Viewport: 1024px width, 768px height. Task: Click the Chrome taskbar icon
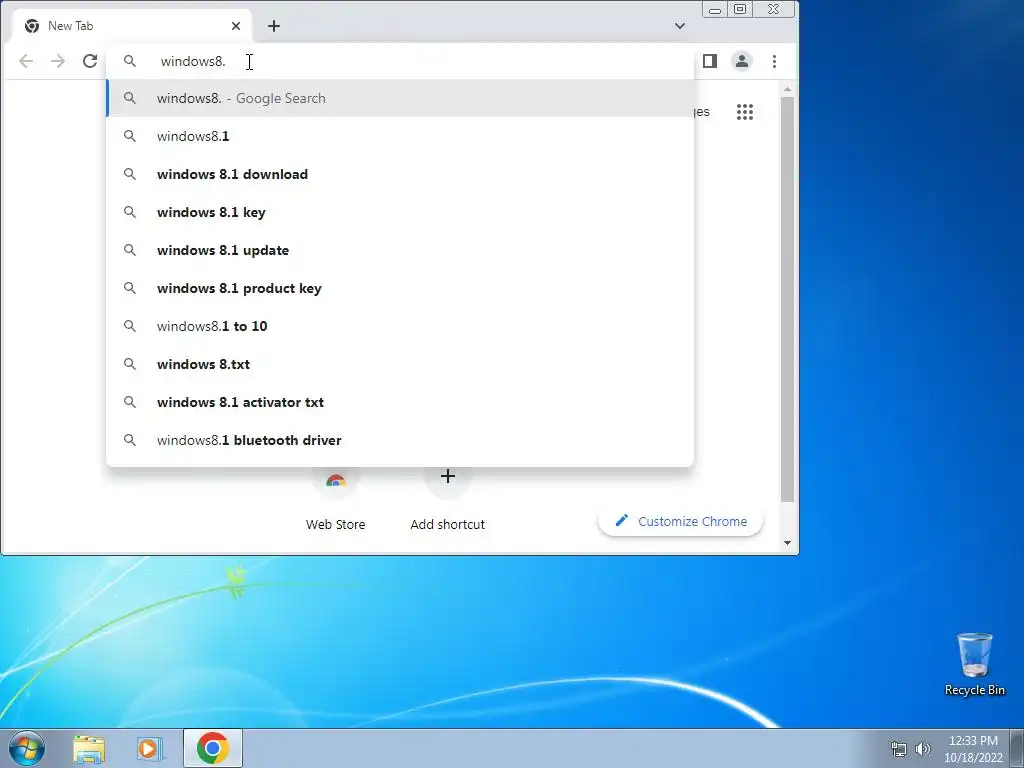[x=212, y=748]
